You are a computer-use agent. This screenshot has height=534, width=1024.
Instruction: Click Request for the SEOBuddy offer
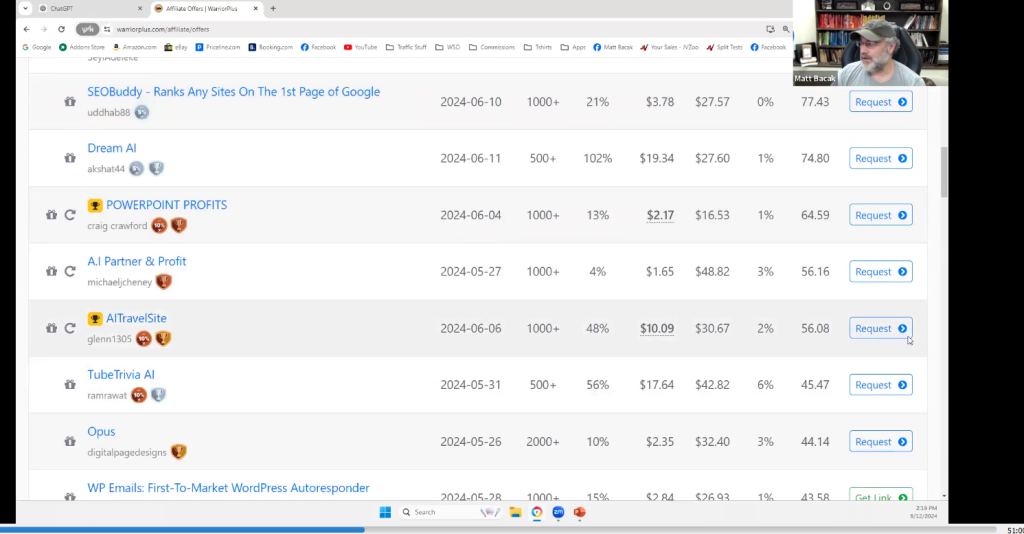coord(880,102)
